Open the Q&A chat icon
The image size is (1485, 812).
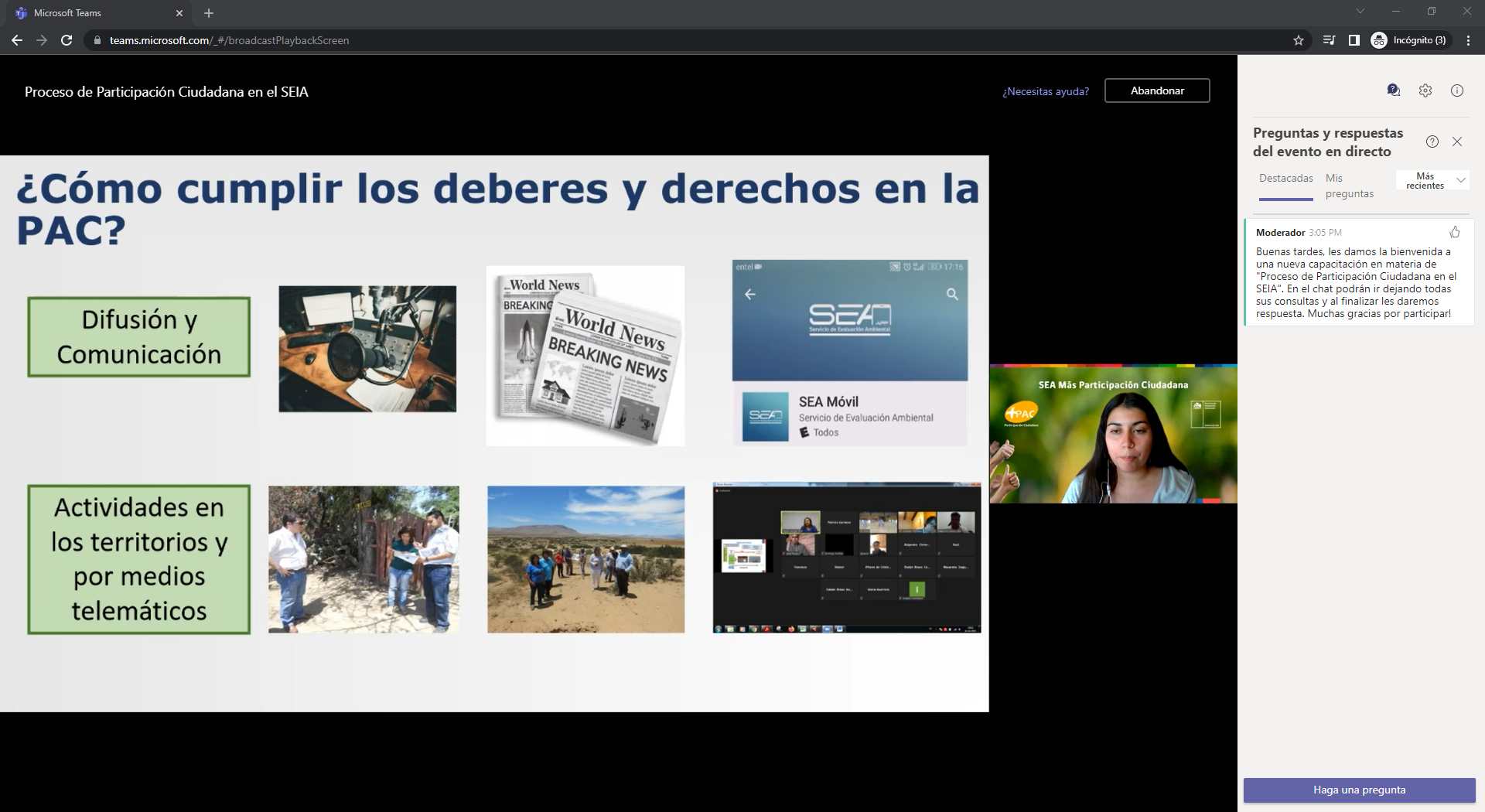pos(1393,90)
